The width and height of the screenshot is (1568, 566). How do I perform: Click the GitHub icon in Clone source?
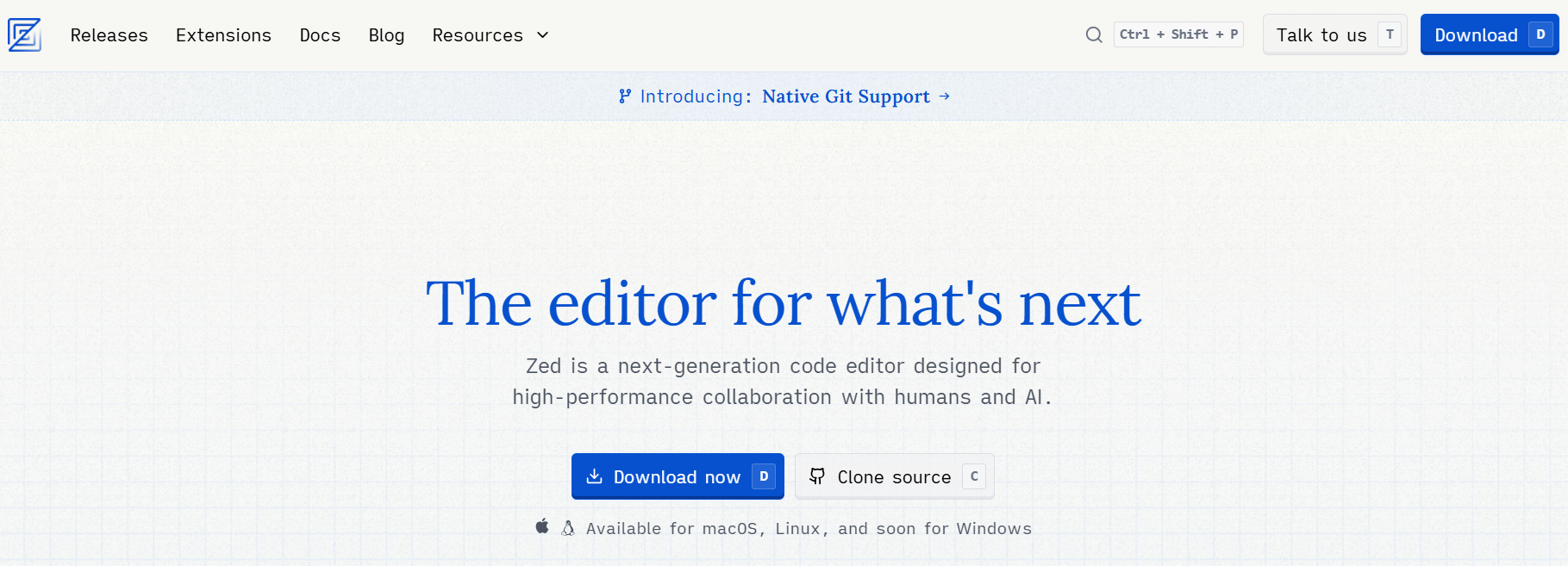click(817, 476)
